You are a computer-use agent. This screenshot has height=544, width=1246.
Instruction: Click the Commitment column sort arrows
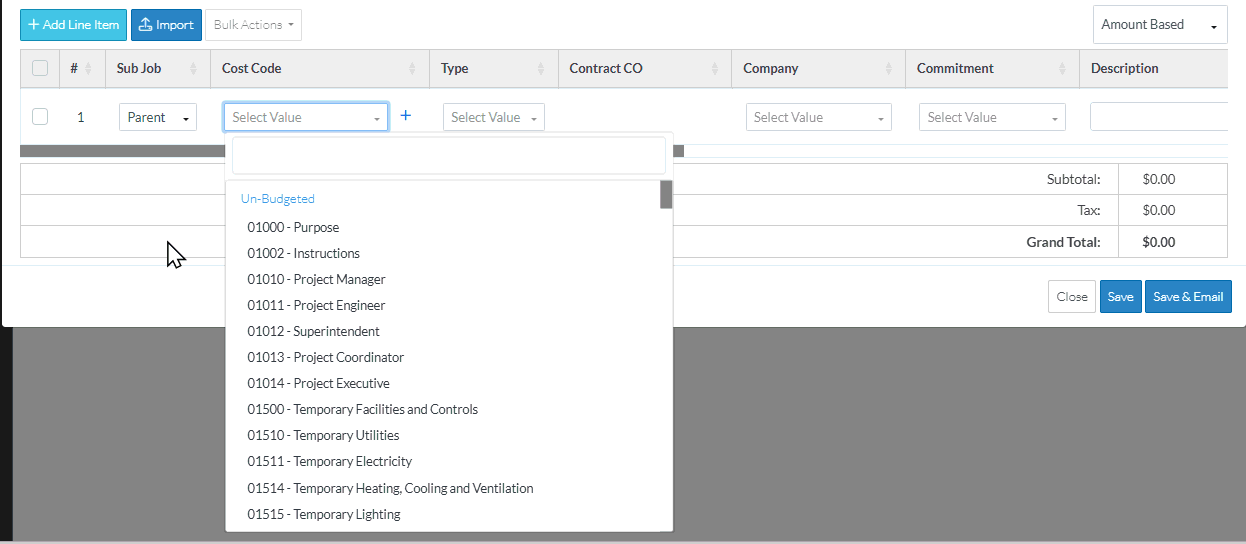1062,69
